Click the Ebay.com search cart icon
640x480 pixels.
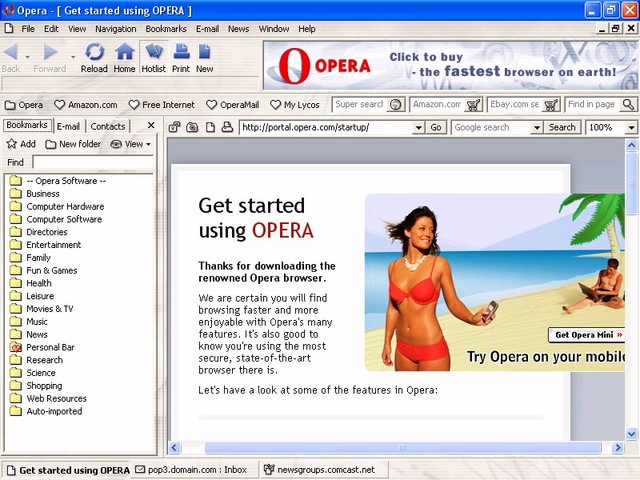pos(551,105)
